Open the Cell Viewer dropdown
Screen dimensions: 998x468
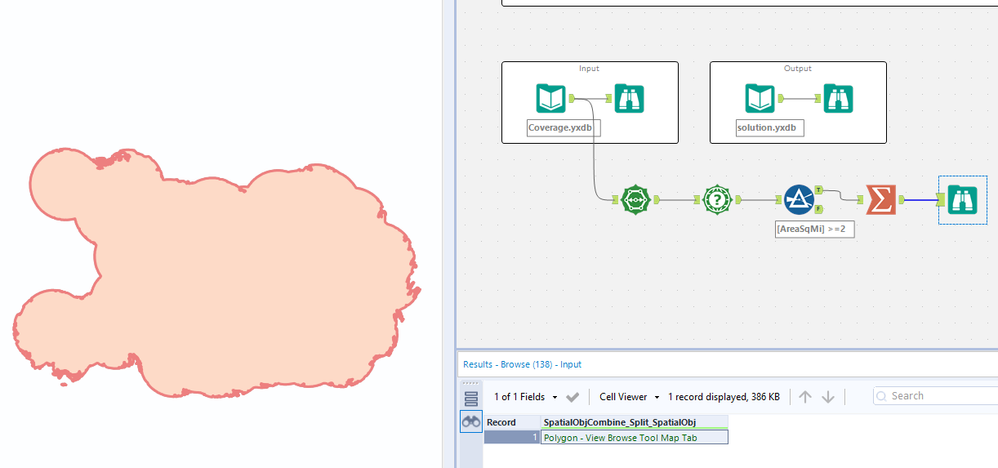[x=629, y=397]
